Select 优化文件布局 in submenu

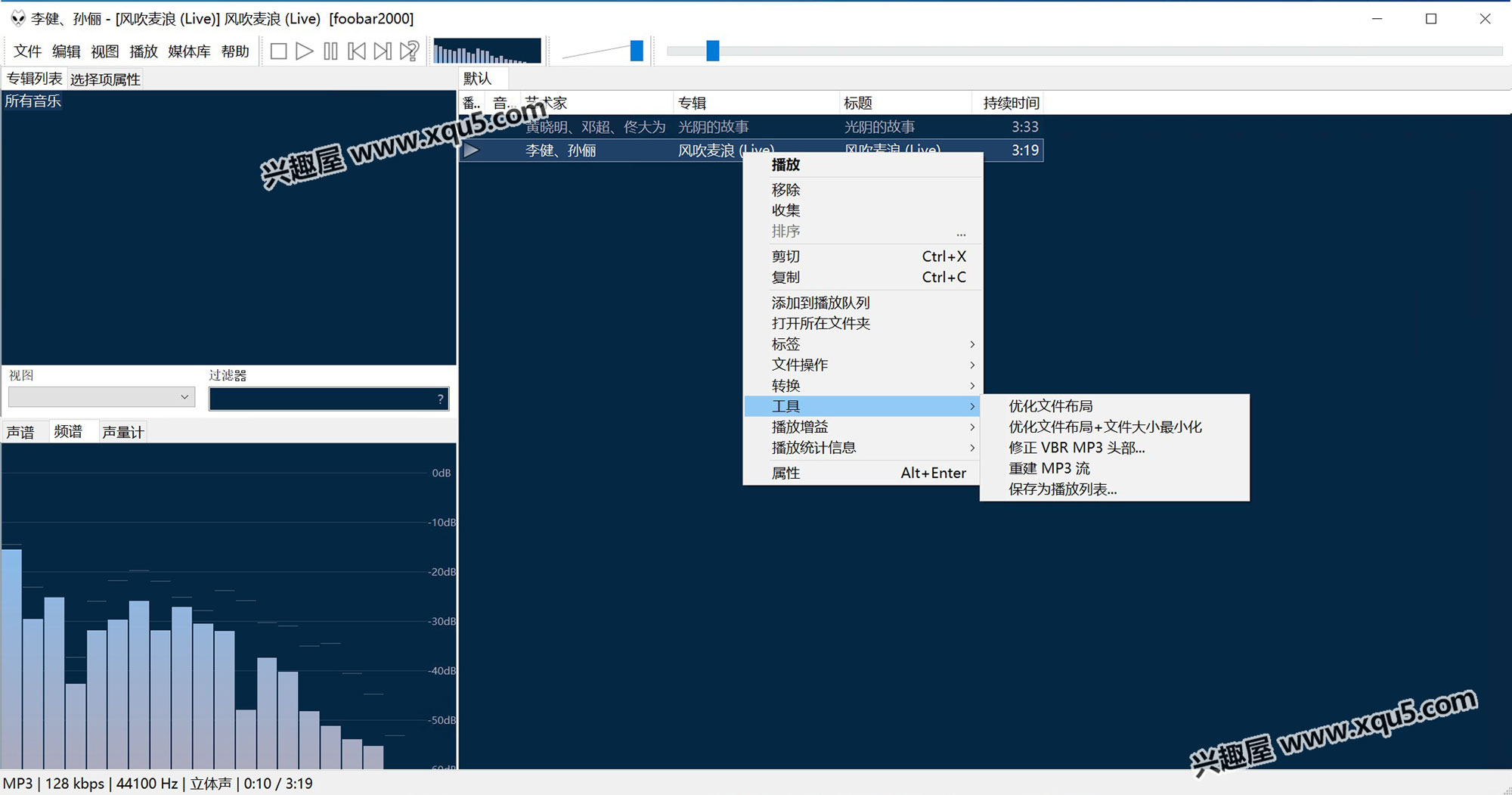pos(1114,406)
